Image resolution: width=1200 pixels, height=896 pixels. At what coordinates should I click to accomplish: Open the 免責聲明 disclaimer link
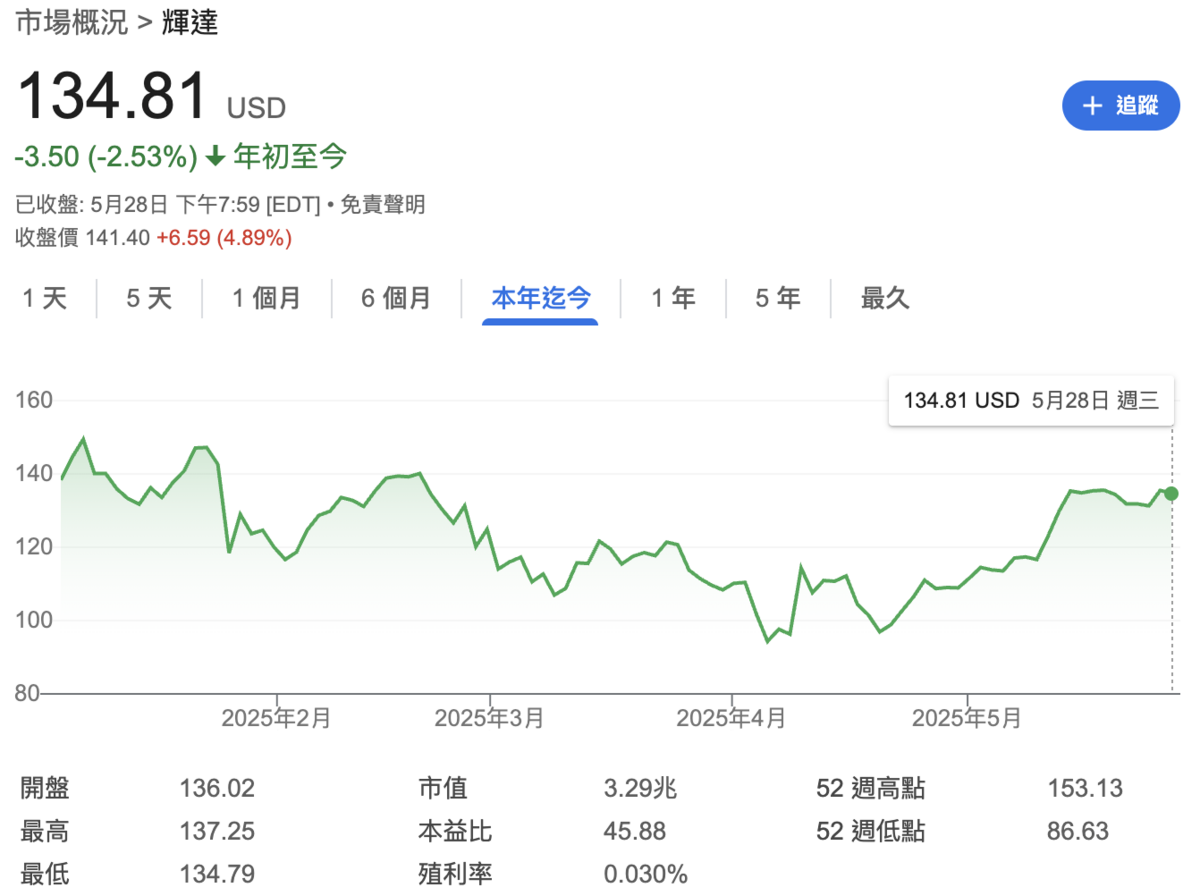point(384,204)
